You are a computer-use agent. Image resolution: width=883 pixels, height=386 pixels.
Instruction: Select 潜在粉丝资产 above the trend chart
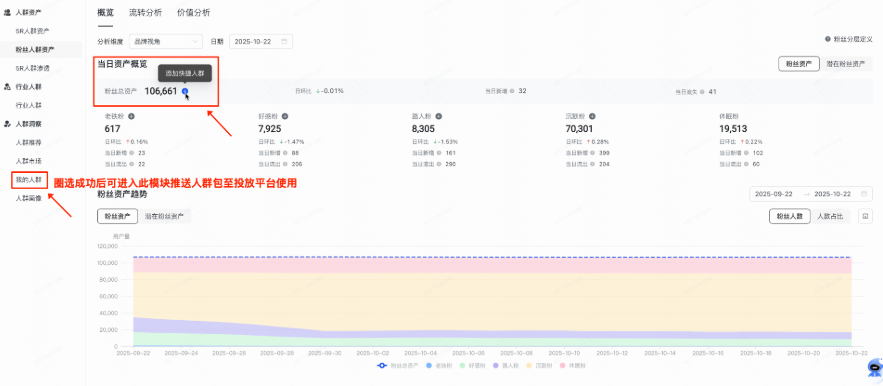[x=164, y=216]
